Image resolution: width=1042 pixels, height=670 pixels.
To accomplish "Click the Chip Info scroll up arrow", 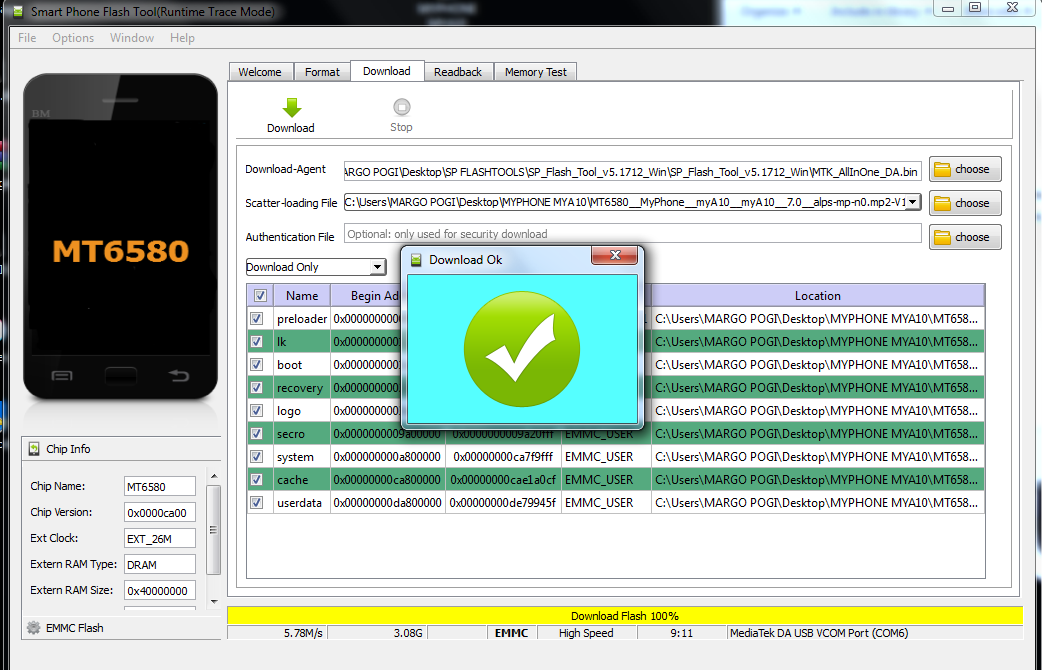I will tap(213, 477).
